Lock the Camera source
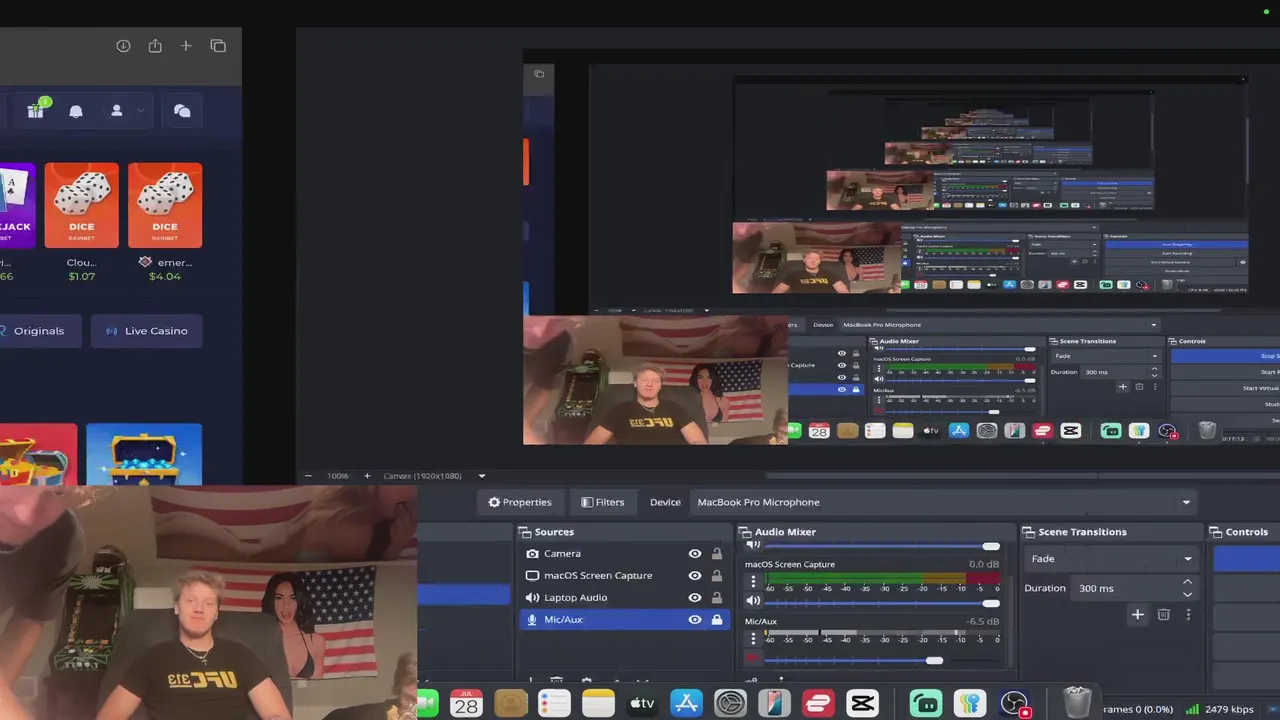The width and height of the screenshot is (1280, 720). [717, 554]
